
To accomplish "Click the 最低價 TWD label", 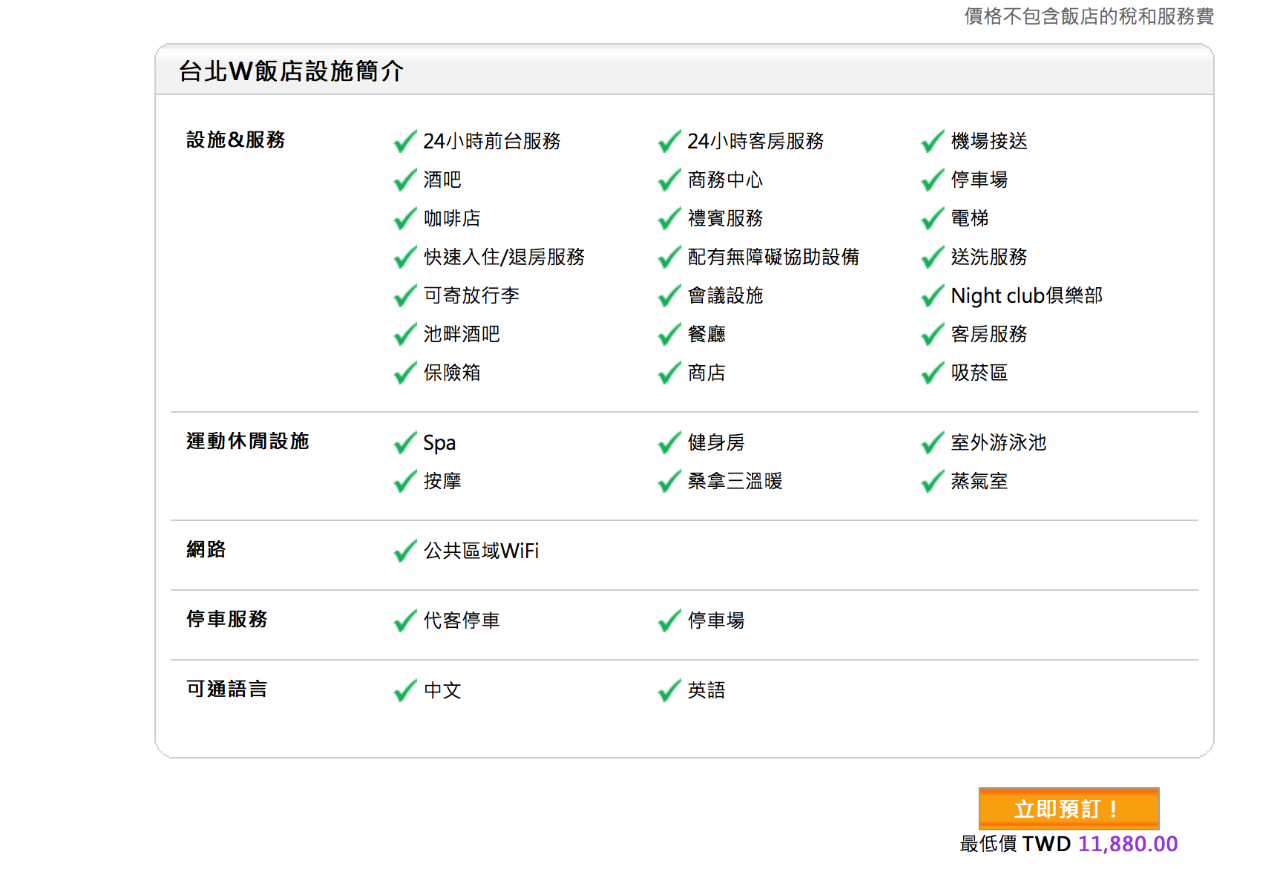I will (1015, 844).
